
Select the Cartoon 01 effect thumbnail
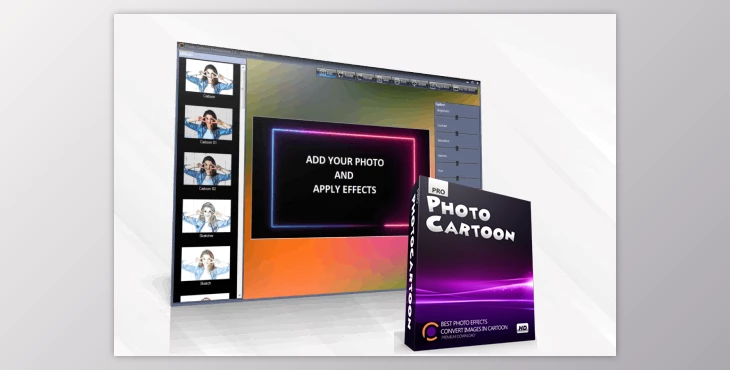pos(209,122)
